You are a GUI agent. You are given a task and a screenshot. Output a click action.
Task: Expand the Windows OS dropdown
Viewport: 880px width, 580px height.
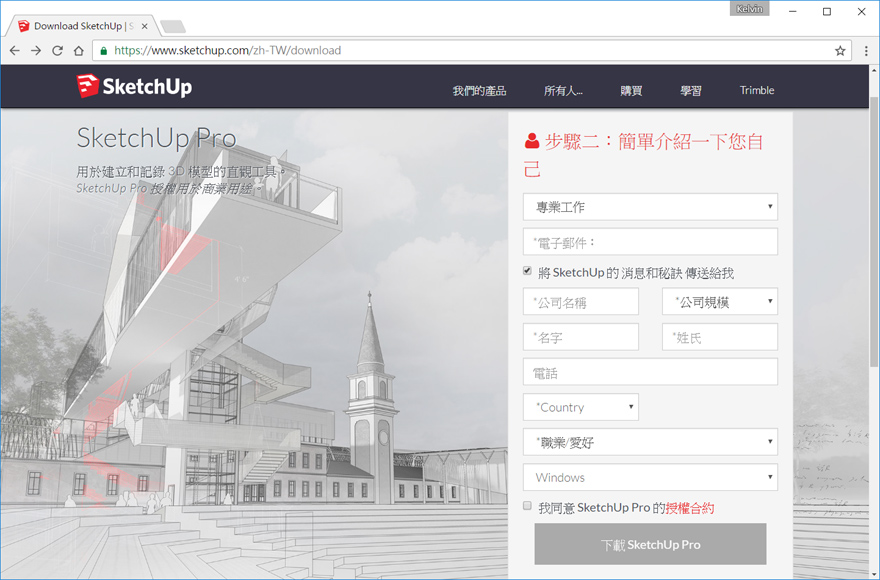(x=650, y=477)
